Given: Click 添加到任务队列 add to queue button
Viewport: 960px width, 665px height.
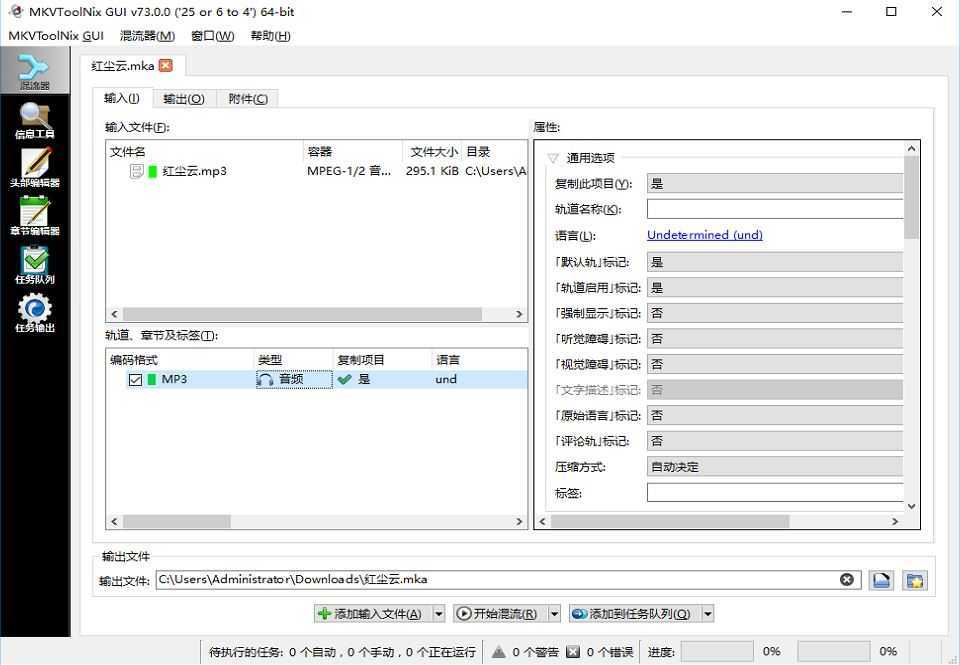Looking at the screenshot, I should pos(635,614).
